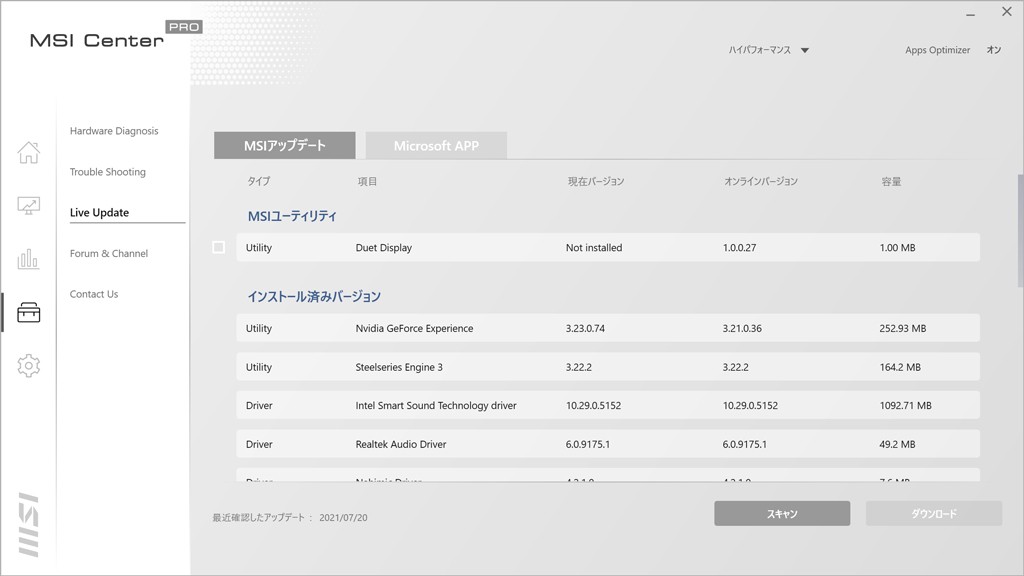The image size is (1024, 576).
Task: Check the Duet Display checkbox
Action: point(219,247)
